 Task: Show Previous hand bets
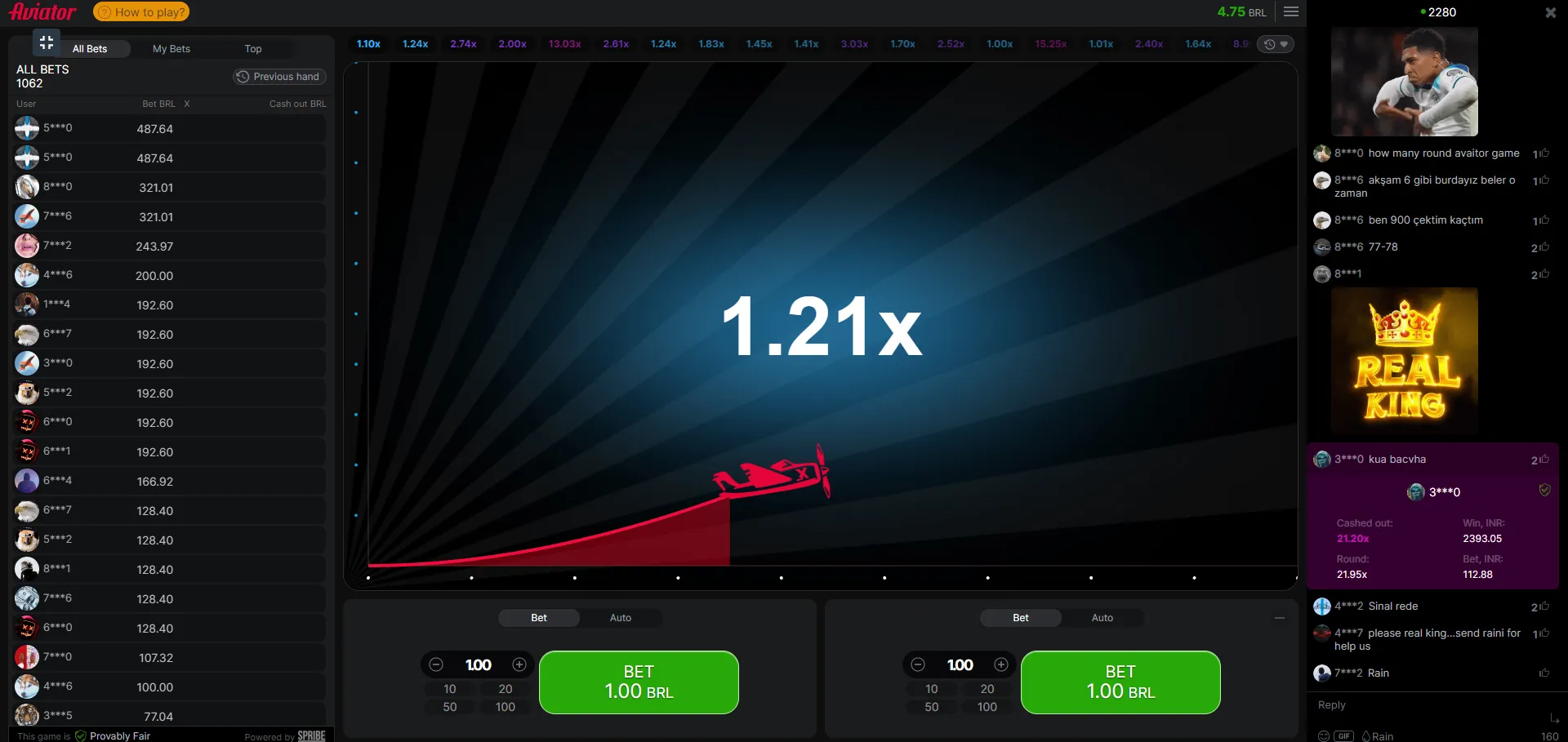point(278,77)
